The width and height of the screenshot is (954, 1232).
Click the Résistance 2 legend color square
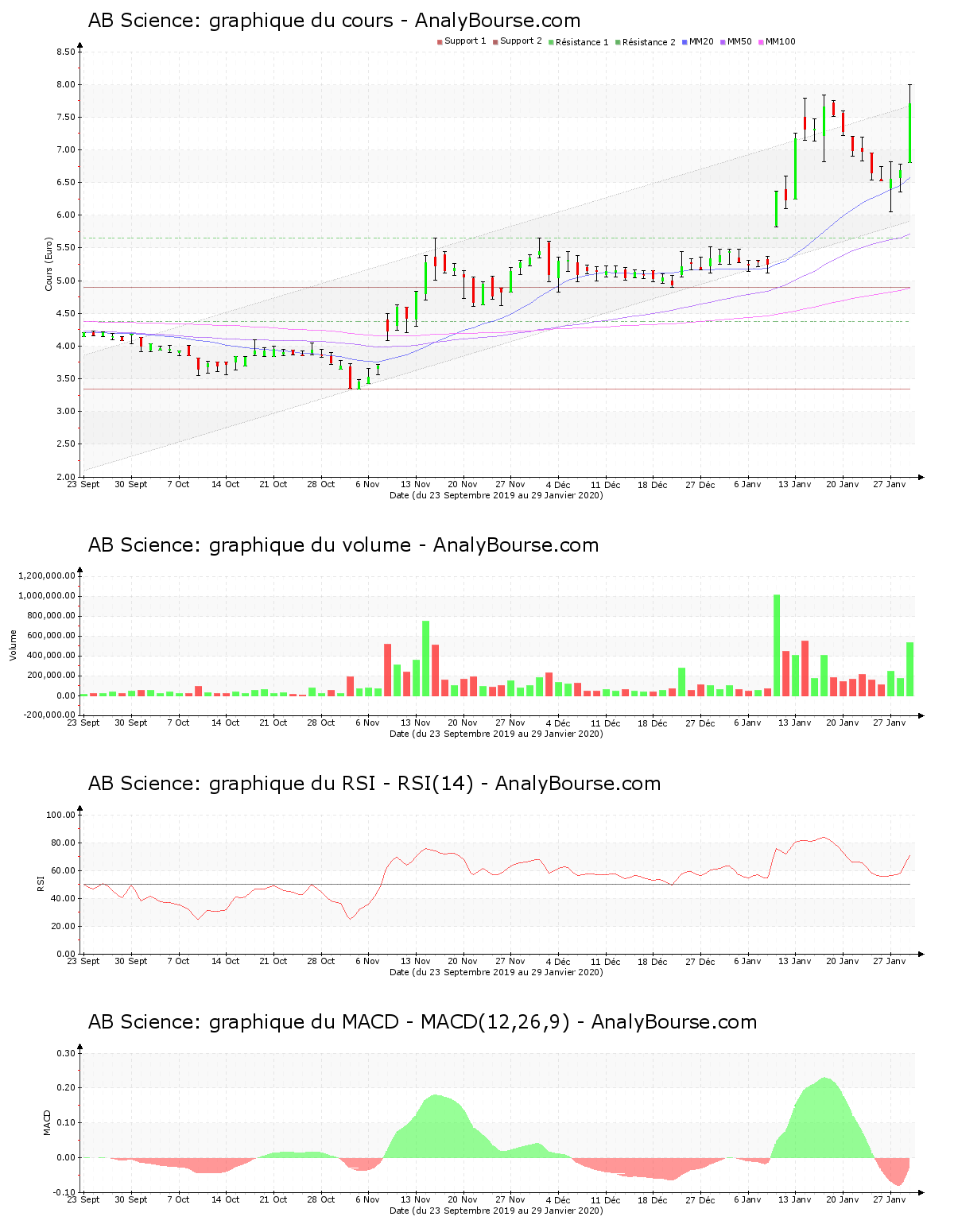(618, 42)
